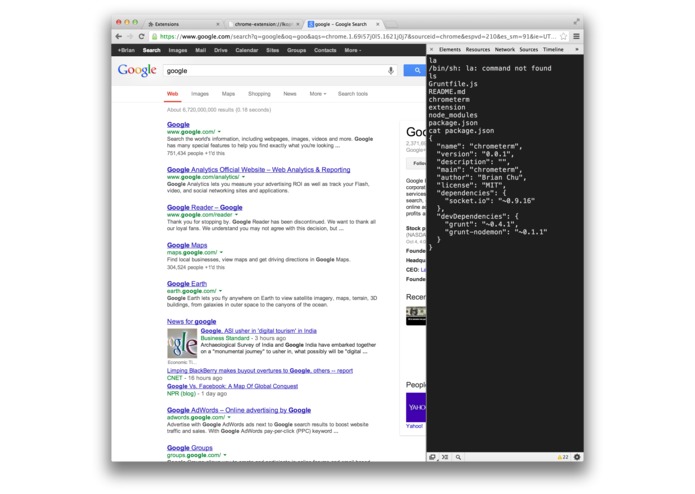Show more DevTools tabs with chevron
The image size is (695, 494).
[x=577, y=50]
